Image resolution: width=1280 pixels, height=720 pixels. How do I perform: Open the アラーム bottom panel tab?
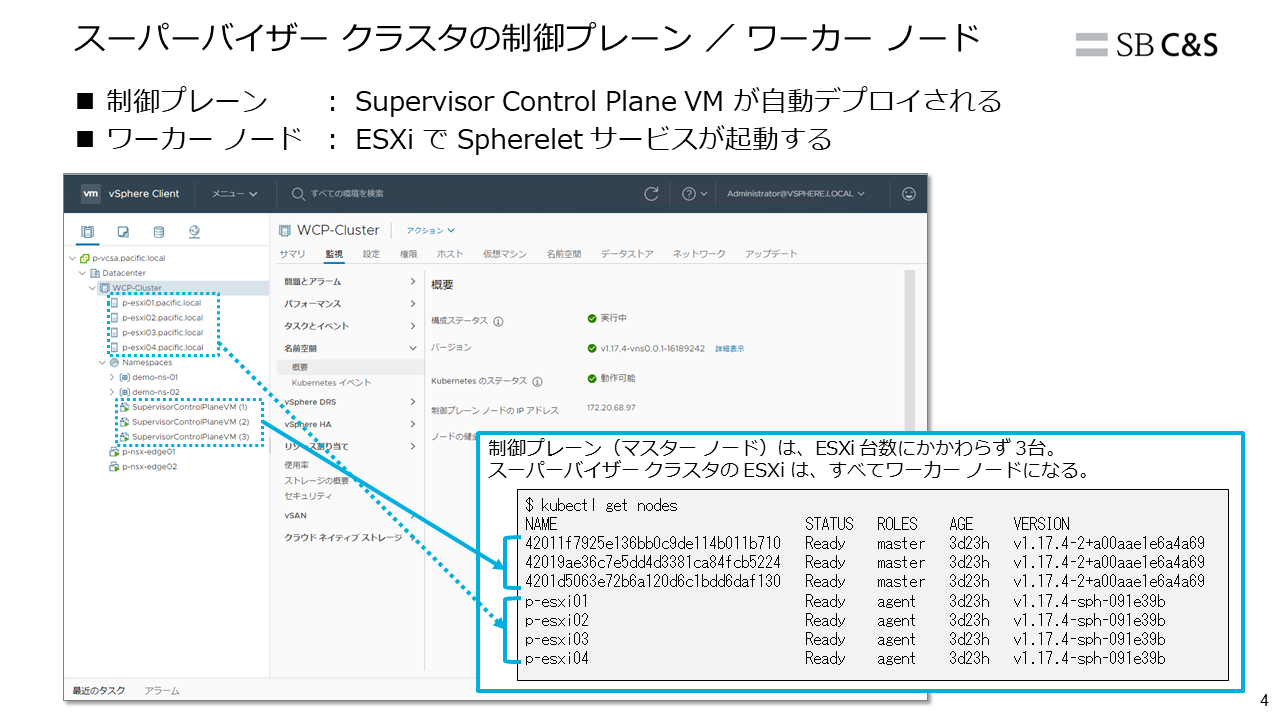[x=161, y=691]
